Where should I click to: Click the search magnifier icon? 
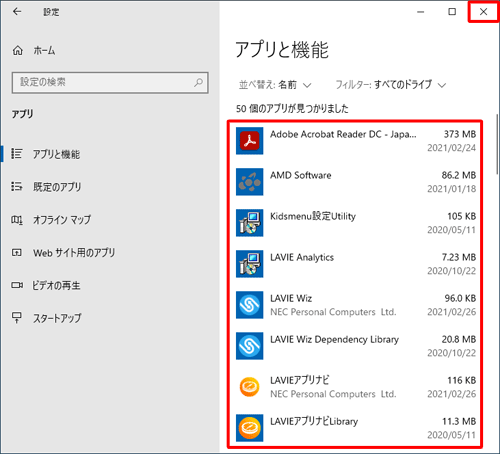(x=198, y=82)
